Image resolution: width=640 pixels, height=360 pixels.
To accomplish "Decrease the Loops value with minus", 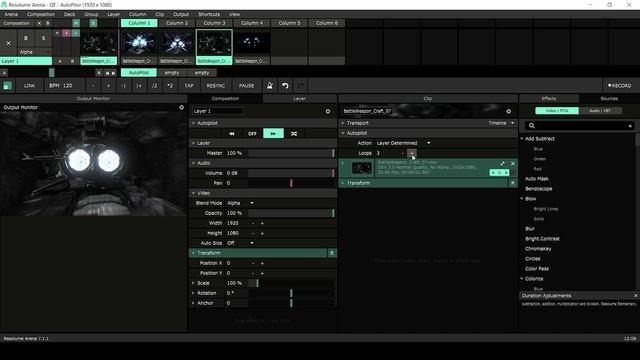I will 402,153.
